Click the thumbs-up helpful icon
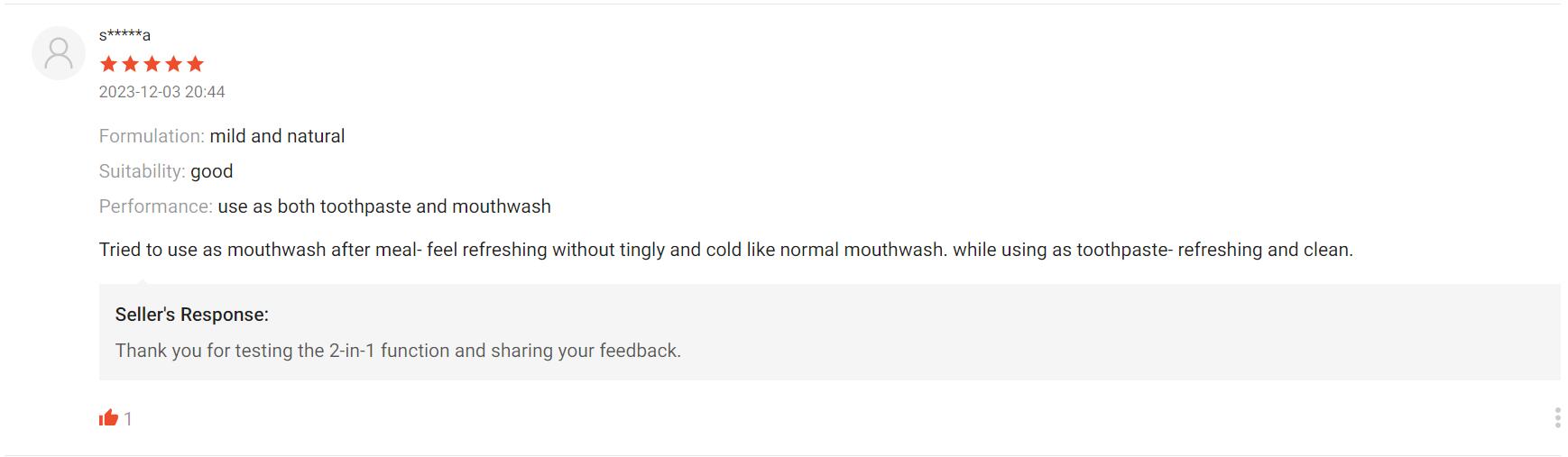 point(109,417)
